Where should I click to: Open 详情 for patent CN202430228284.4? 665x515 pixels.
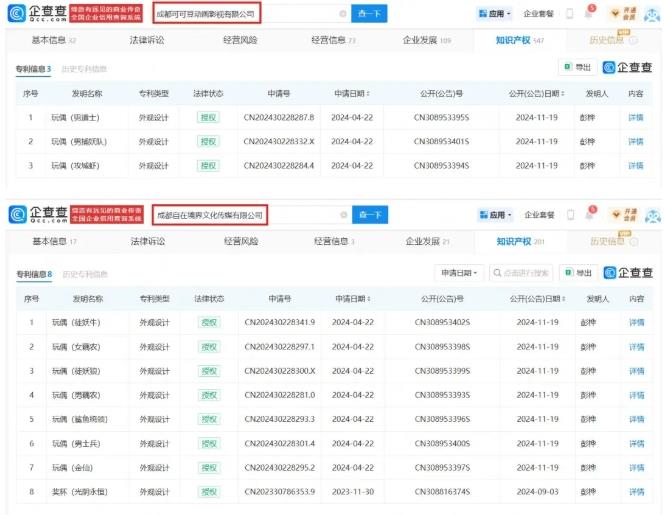pyautogui.click(x=636, y=166)
